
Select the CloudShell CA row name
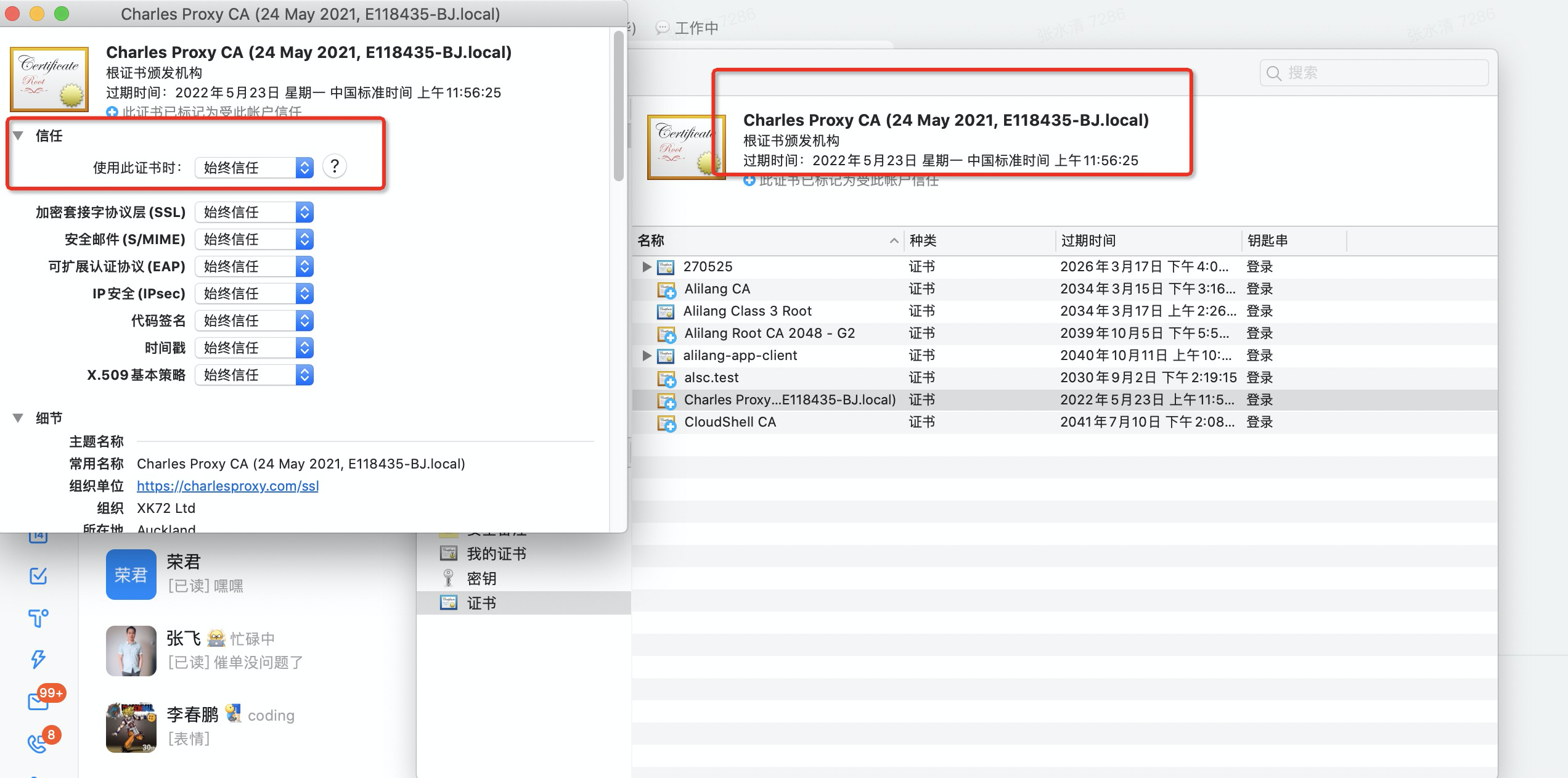click(x=730, y=422)
